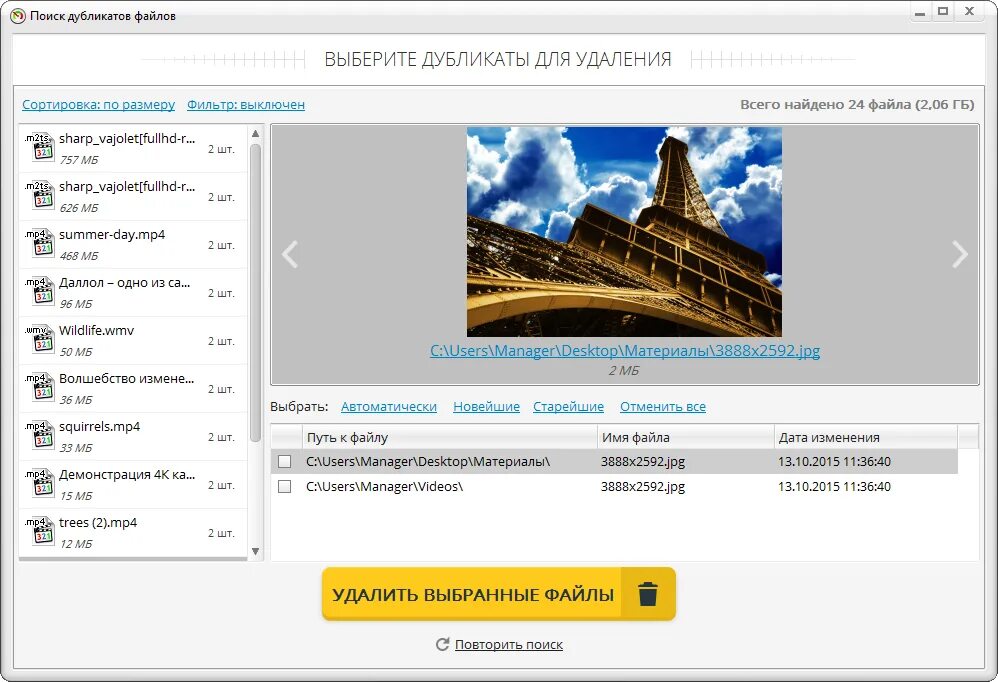The height and width of the screenshot is (682, 998).
Task: Select Старейшие duplicates
Action: [x=568, y=407]
